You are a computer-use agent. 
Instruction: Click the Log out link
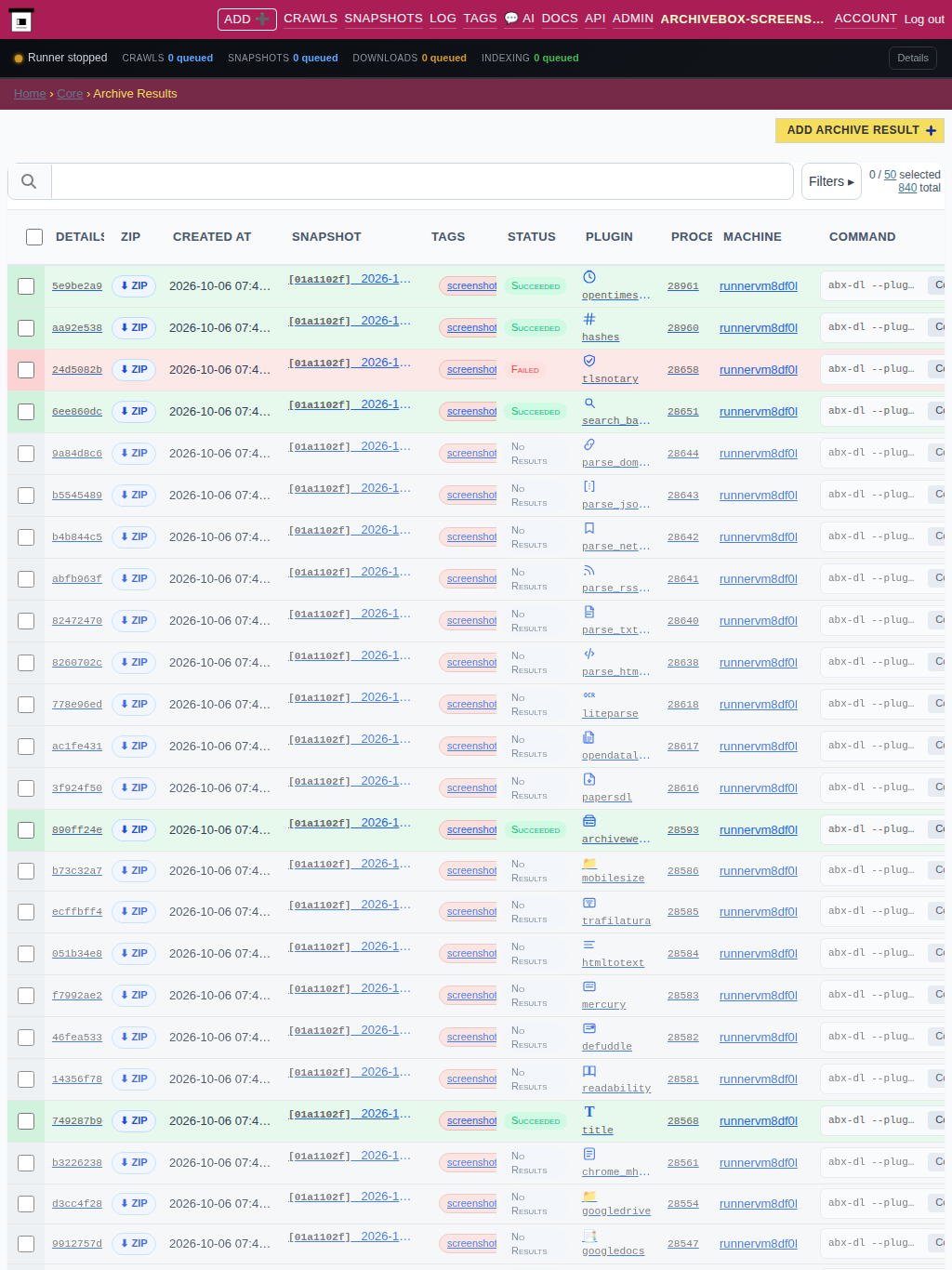click(924, 19)
